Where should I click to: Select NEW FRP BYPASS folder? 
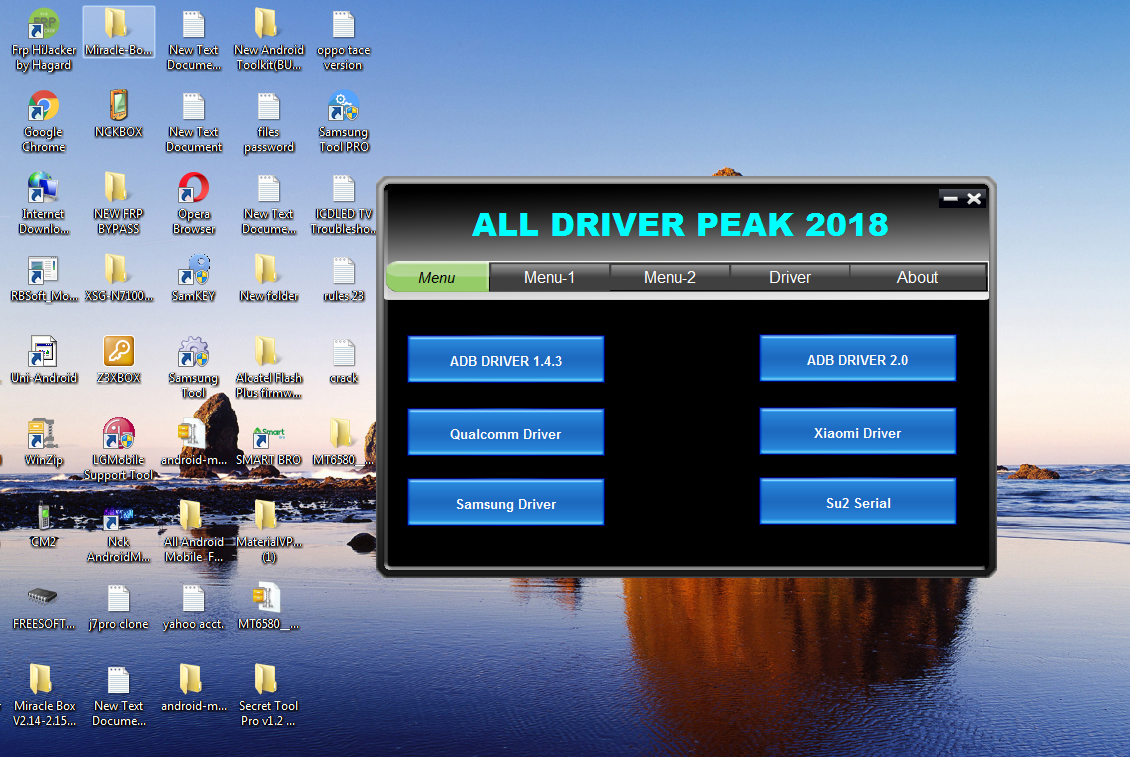tap(118, 204)
